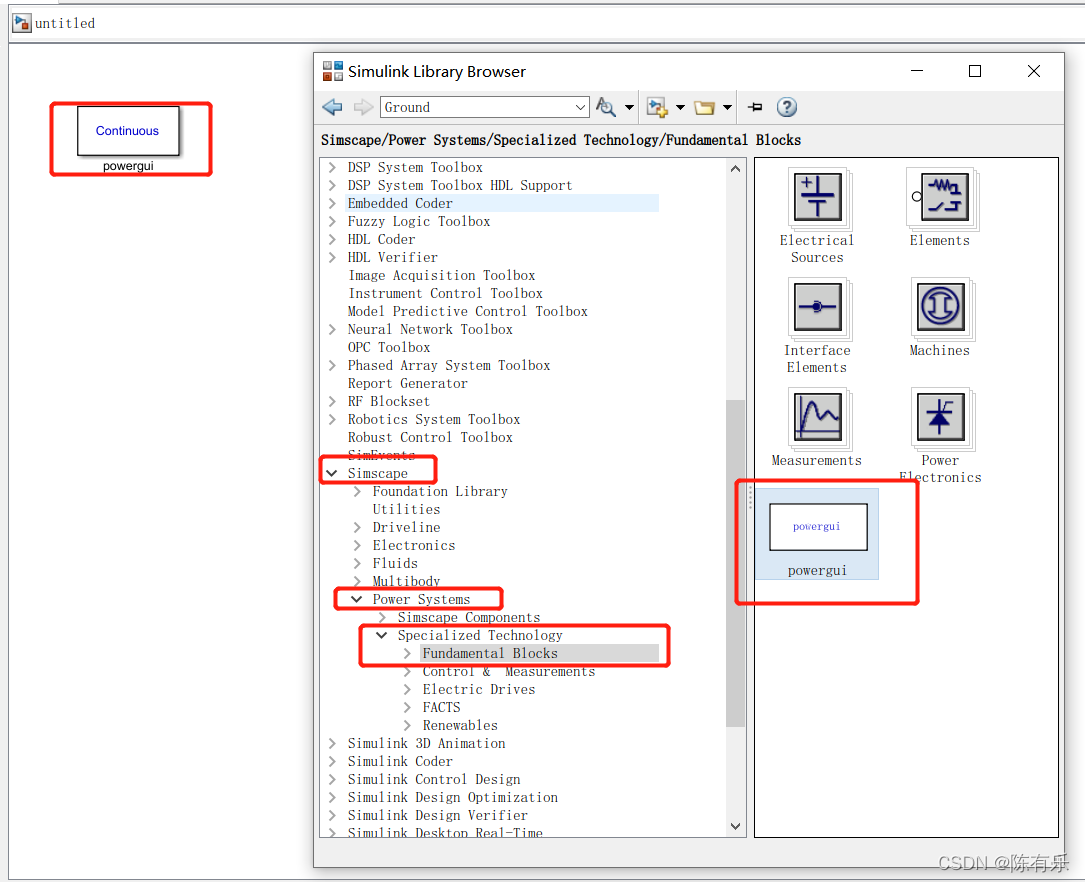Select Simulink Design Optimization
Viewport: 1085px width, 882px height.
pos(453,797)
